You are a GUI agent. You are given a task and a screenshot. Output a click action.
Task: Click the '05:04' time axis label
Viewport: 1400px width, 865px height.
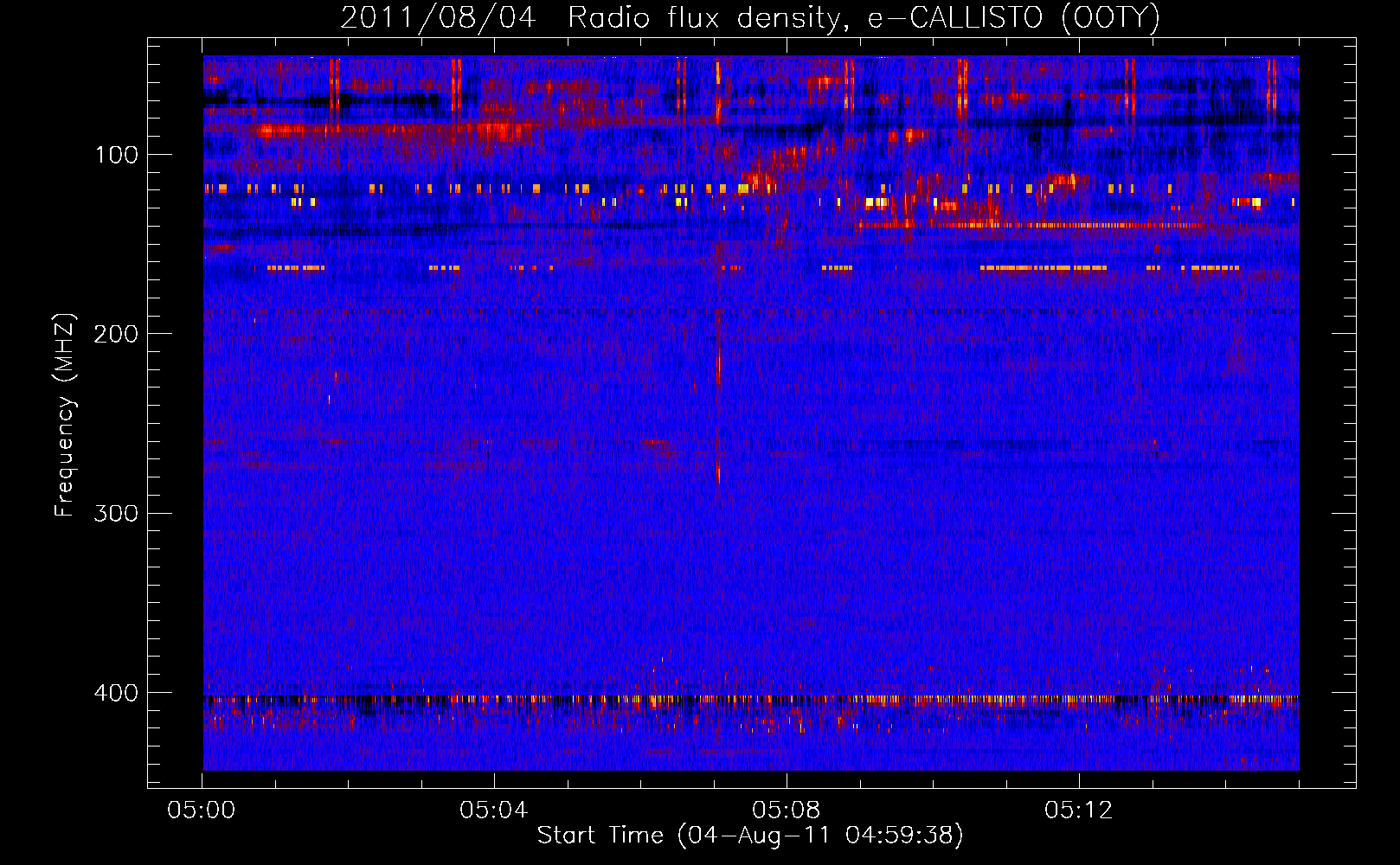click(494, 811)
